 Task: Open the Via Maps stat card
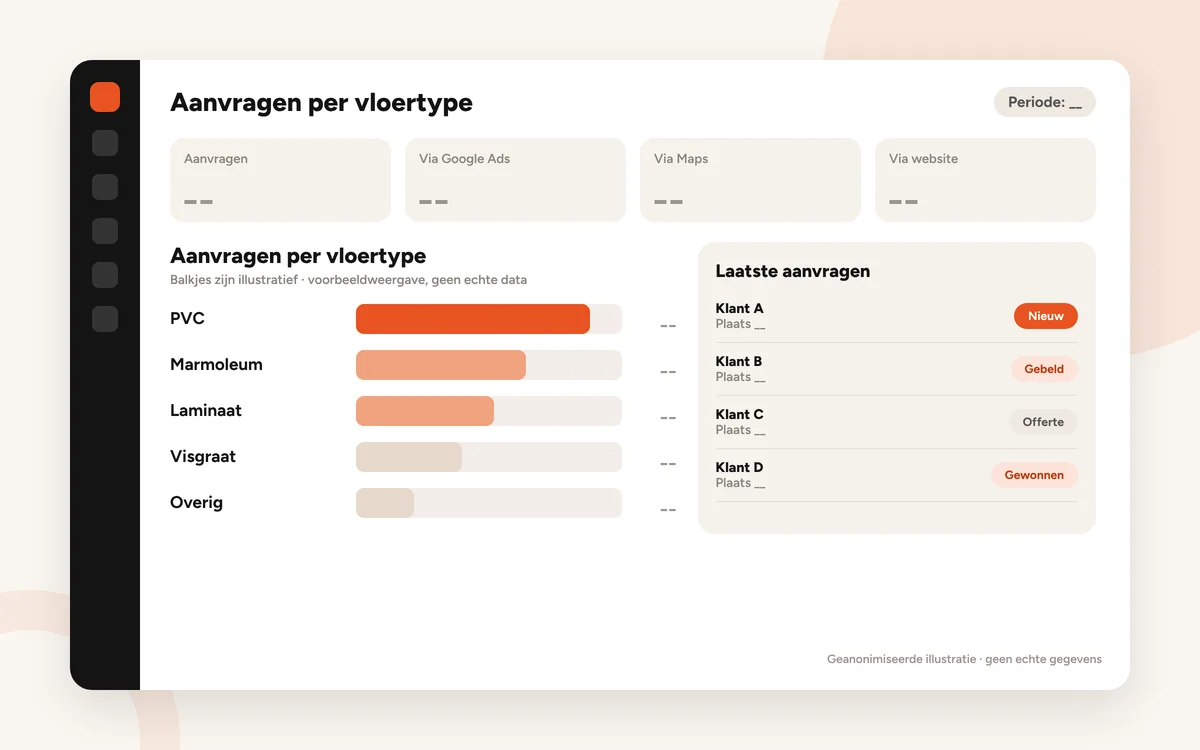pyautogui.click(x=750, y=180)
